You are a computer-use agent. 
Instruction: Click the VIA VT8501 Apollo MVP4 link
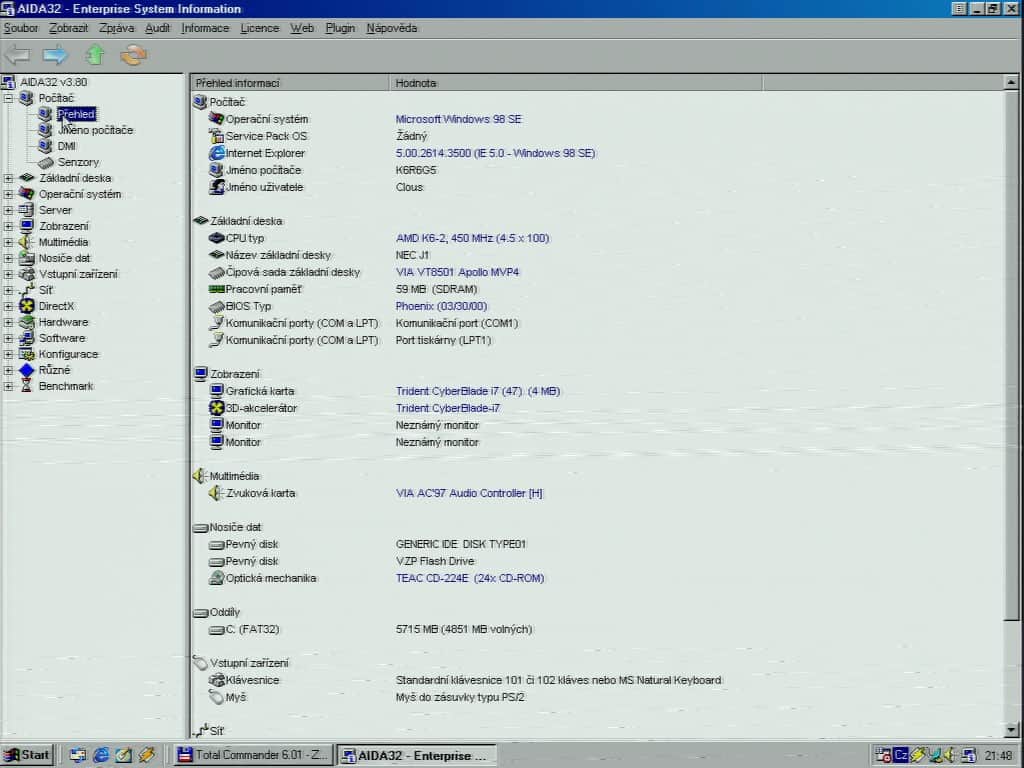coord(457,272)
